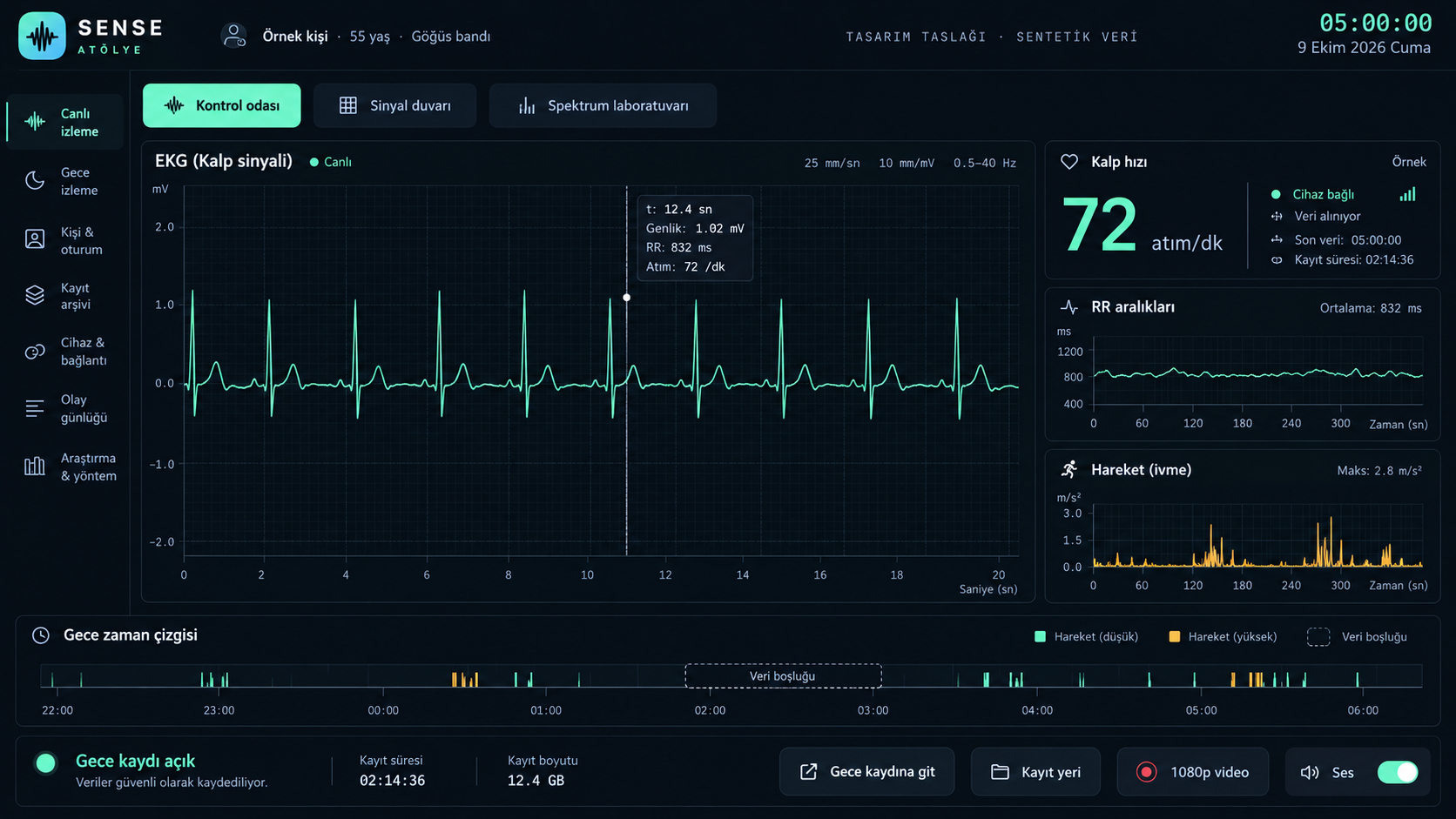Click the 10 mm/mV gain setting

[x=907, y=163]
